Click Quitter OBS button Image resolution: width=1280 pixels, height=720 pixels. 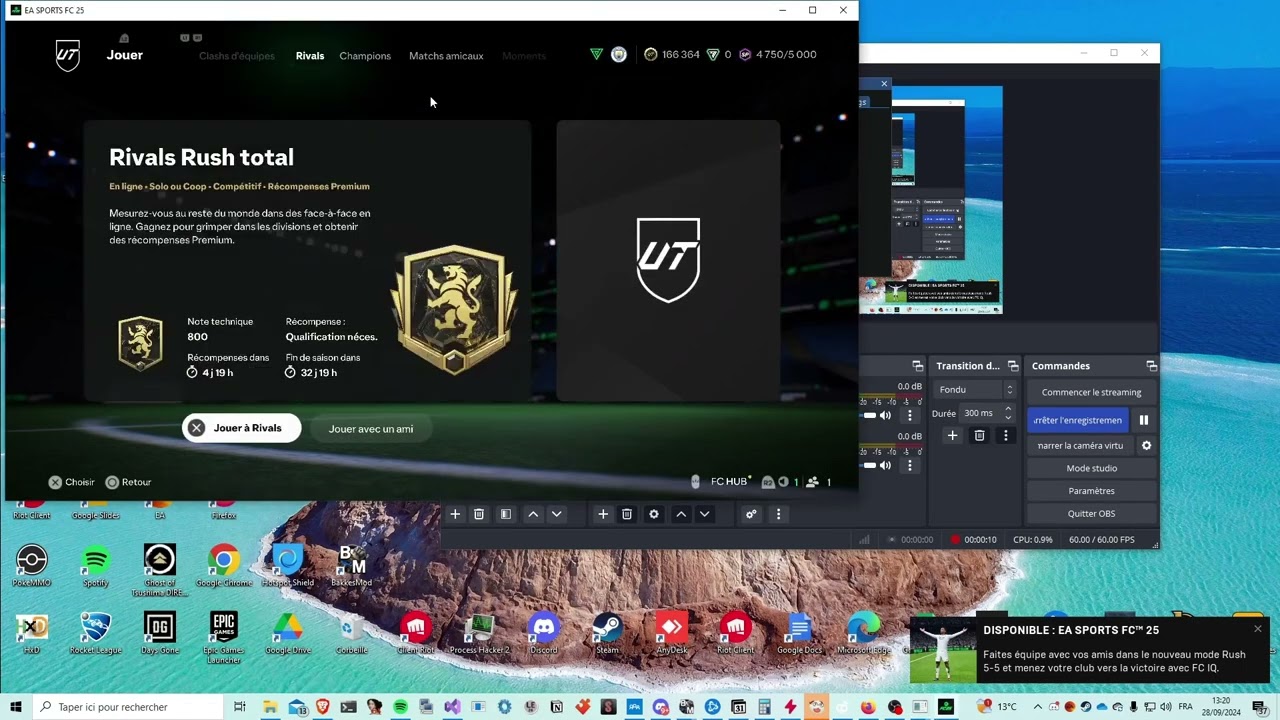pos(1091,514)
